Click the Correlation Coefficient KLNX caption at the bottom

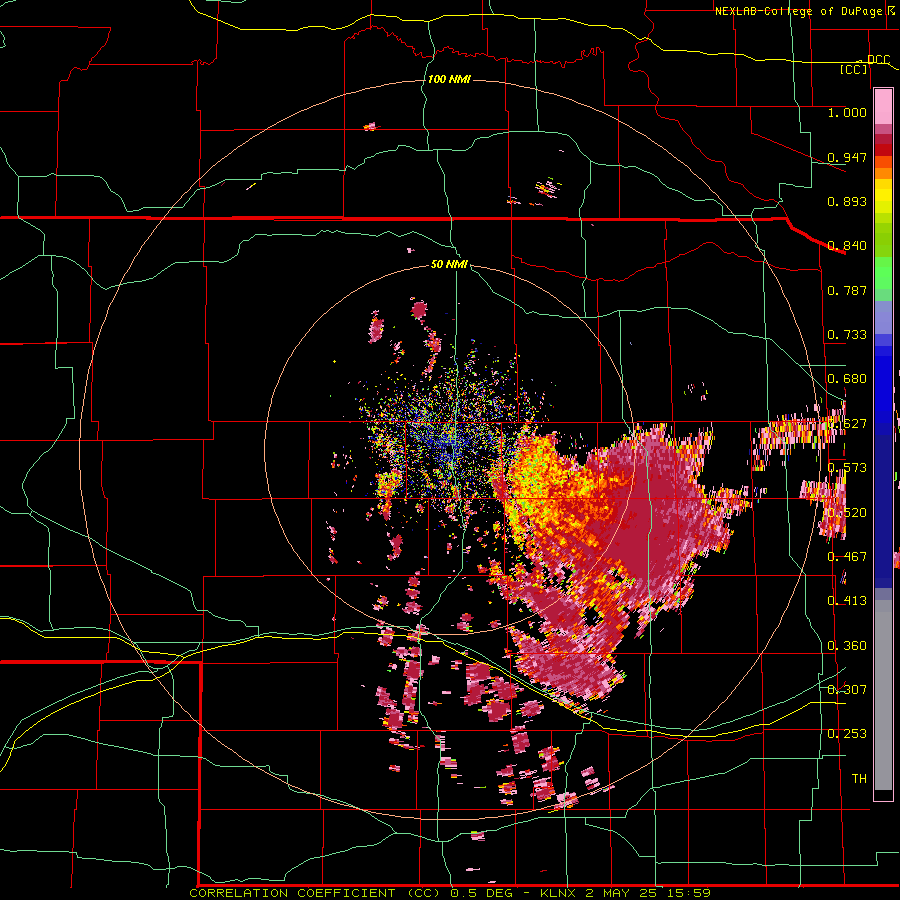[x=450, y=893]
